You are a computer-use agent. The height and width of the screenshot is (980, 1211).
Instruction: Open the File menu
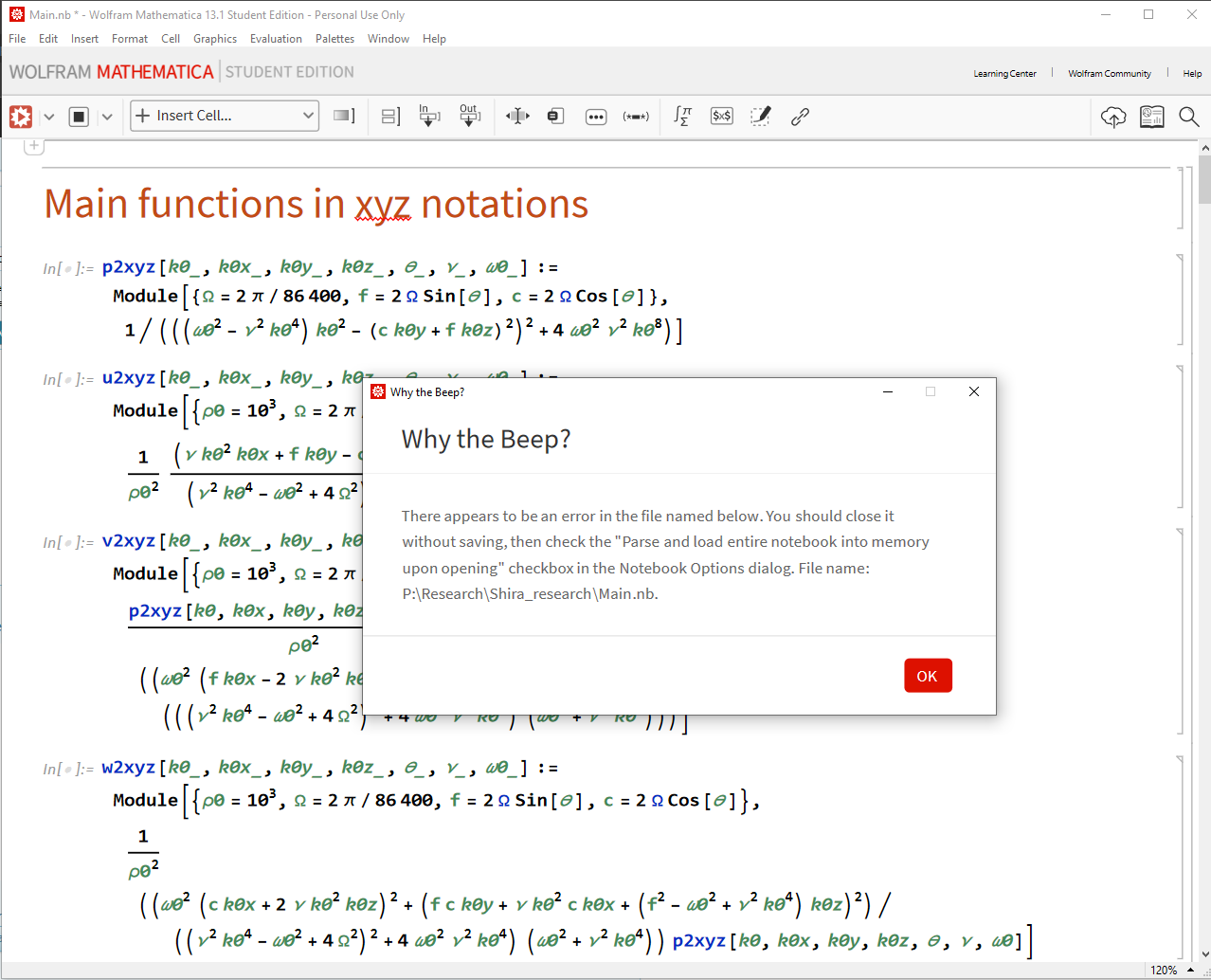pyautogui.click(x=17, y=39)
